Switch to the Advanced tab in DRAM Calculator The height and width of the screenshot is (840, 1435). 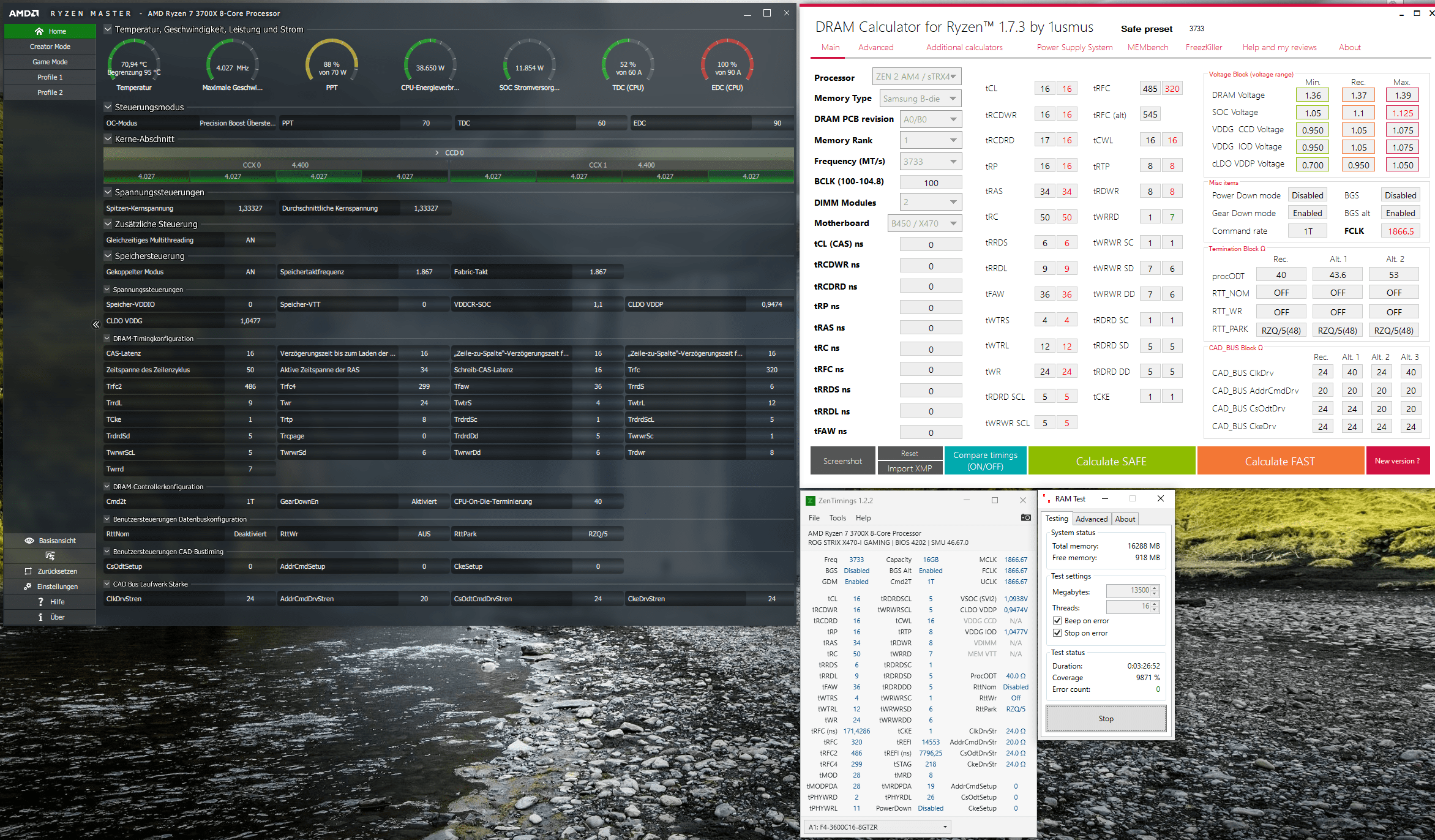coord(875,47)
